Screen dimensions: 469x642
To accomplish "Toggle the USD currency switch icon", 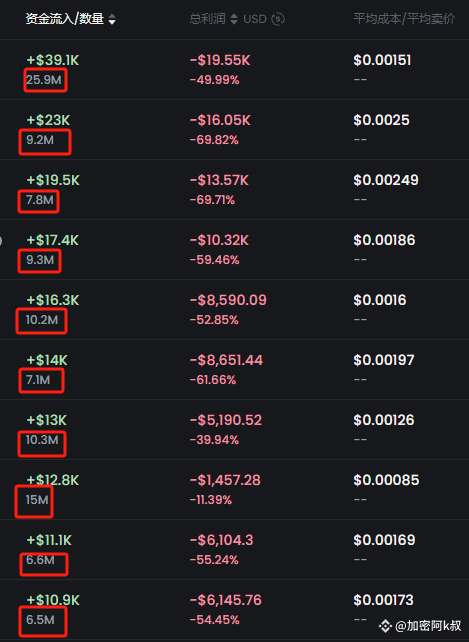I will (278, 19).
